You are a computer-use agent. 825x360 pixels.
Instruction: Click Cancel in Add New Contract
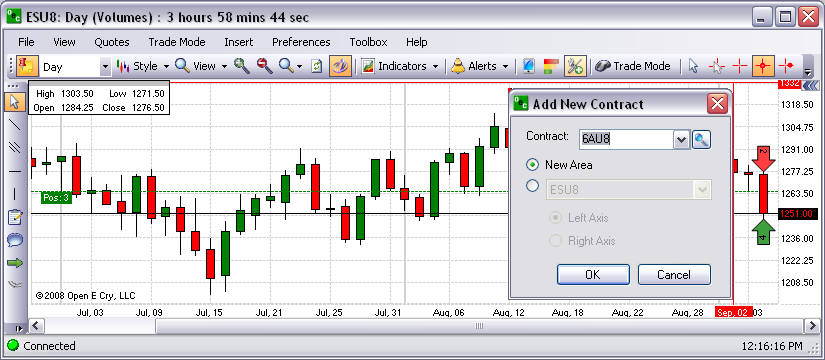(x=674, y=275)
